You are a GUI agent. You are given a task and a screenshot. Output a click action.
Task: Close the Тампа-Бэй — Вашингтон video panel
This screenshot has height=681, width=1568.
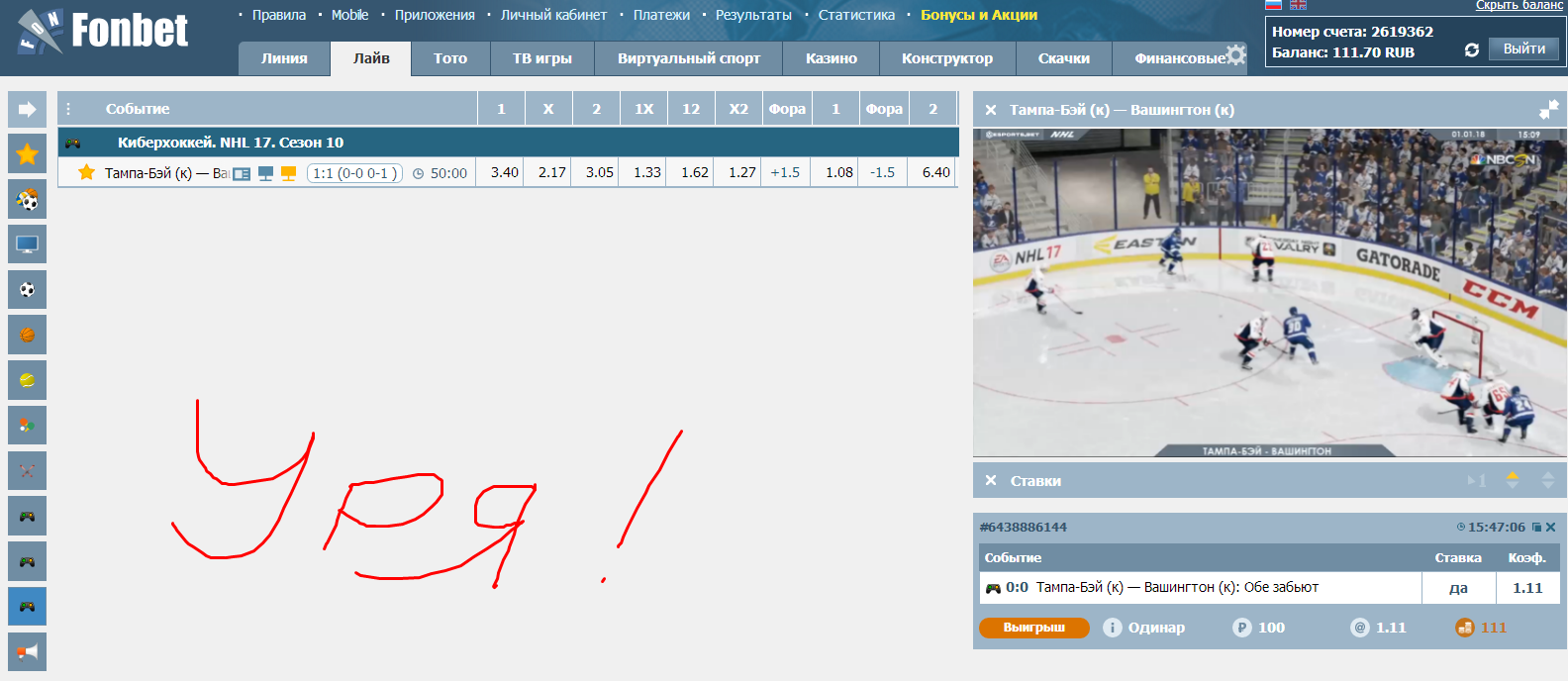(x=991, y=110)
